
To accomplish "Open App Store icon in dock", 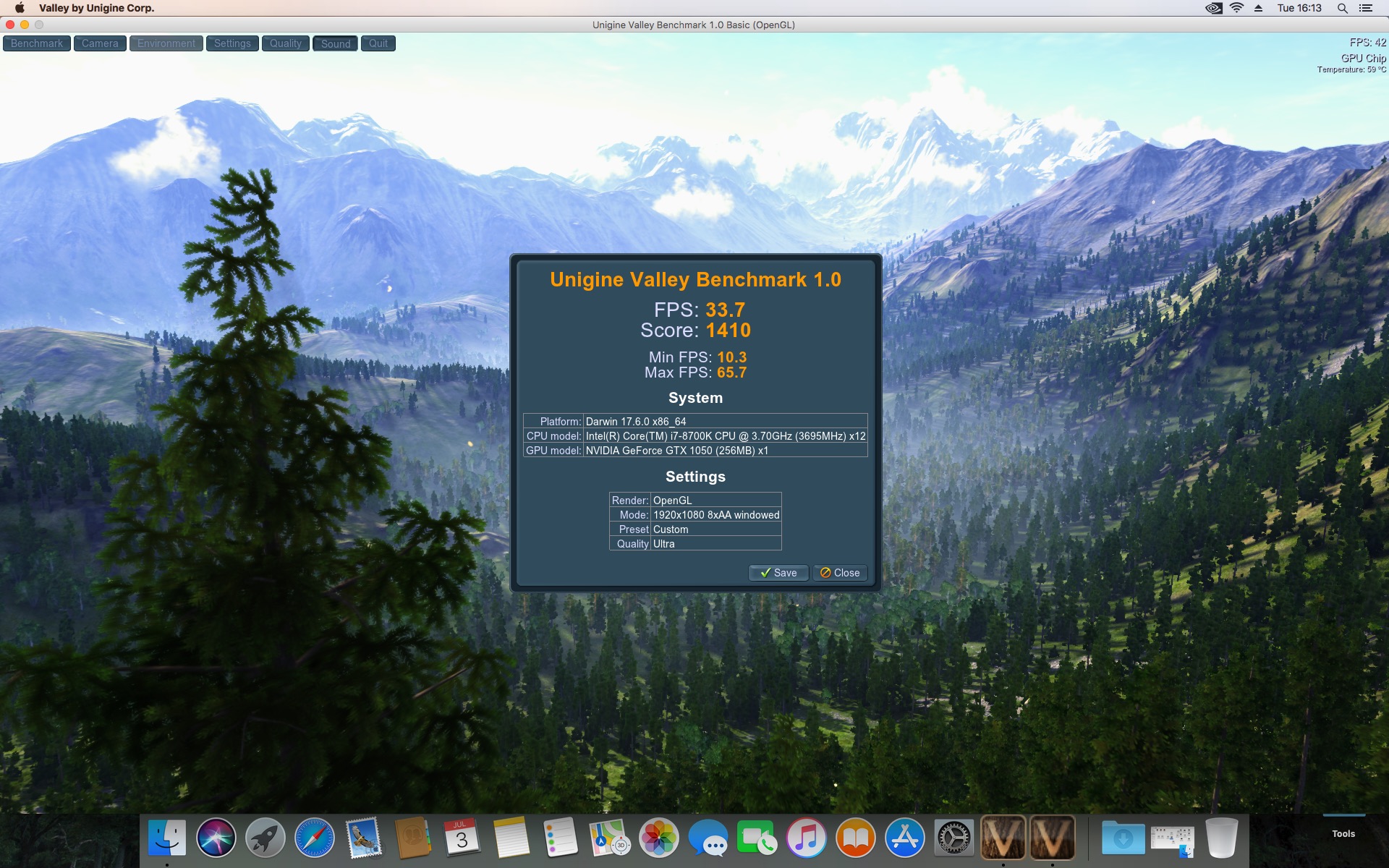I will 905,838.
